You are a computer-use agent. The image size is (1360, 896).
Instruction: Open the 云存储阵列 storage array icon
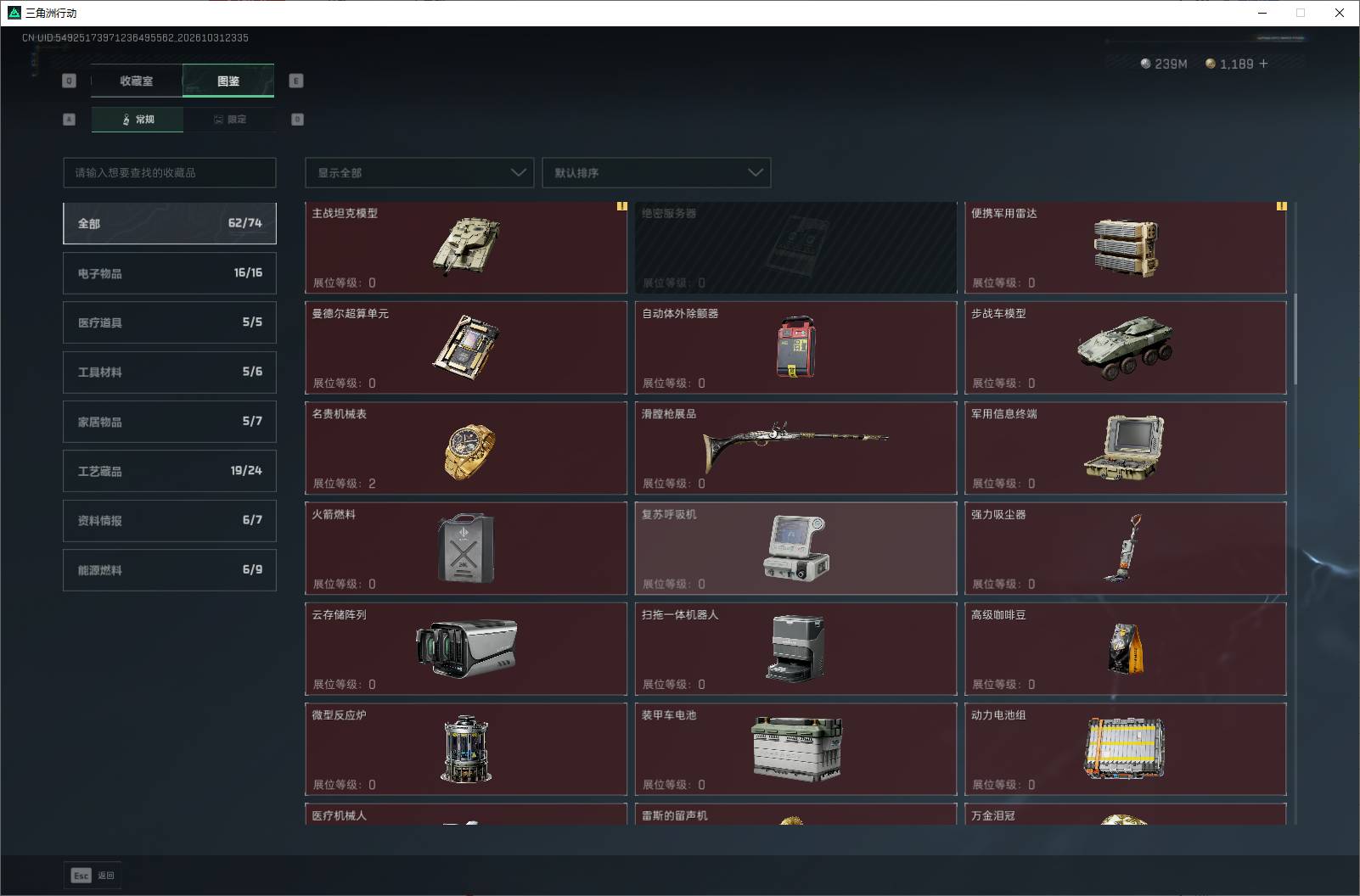click(x=466, y=649)
